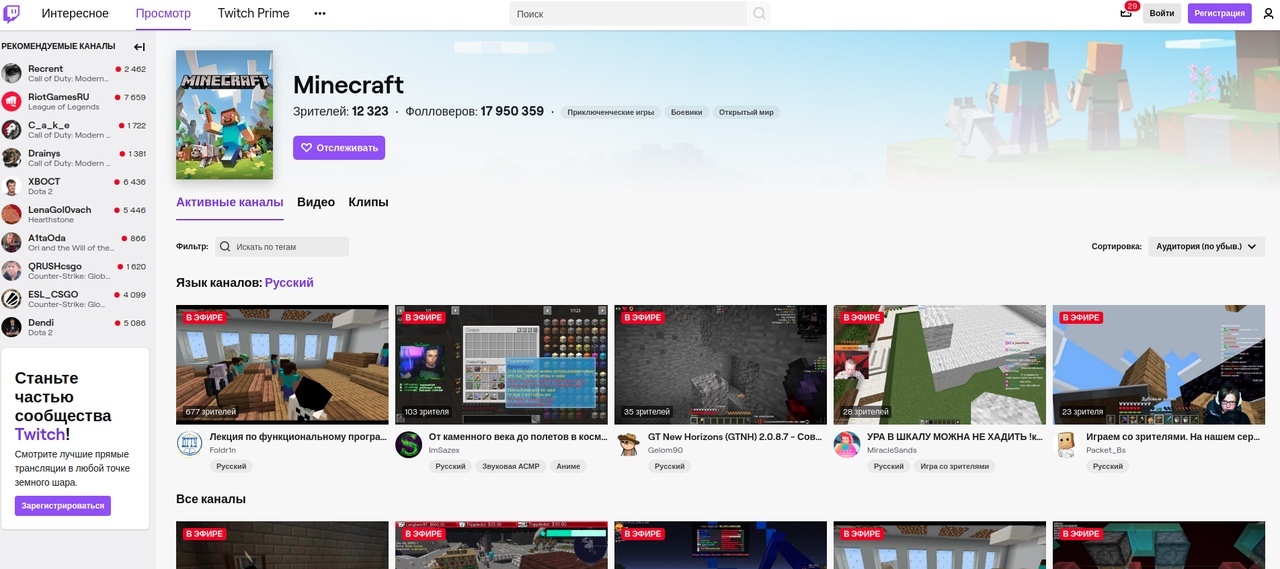1280x569 pixels.
Task: Click Packet_Bs streamer avatar
Action: 1066,444
